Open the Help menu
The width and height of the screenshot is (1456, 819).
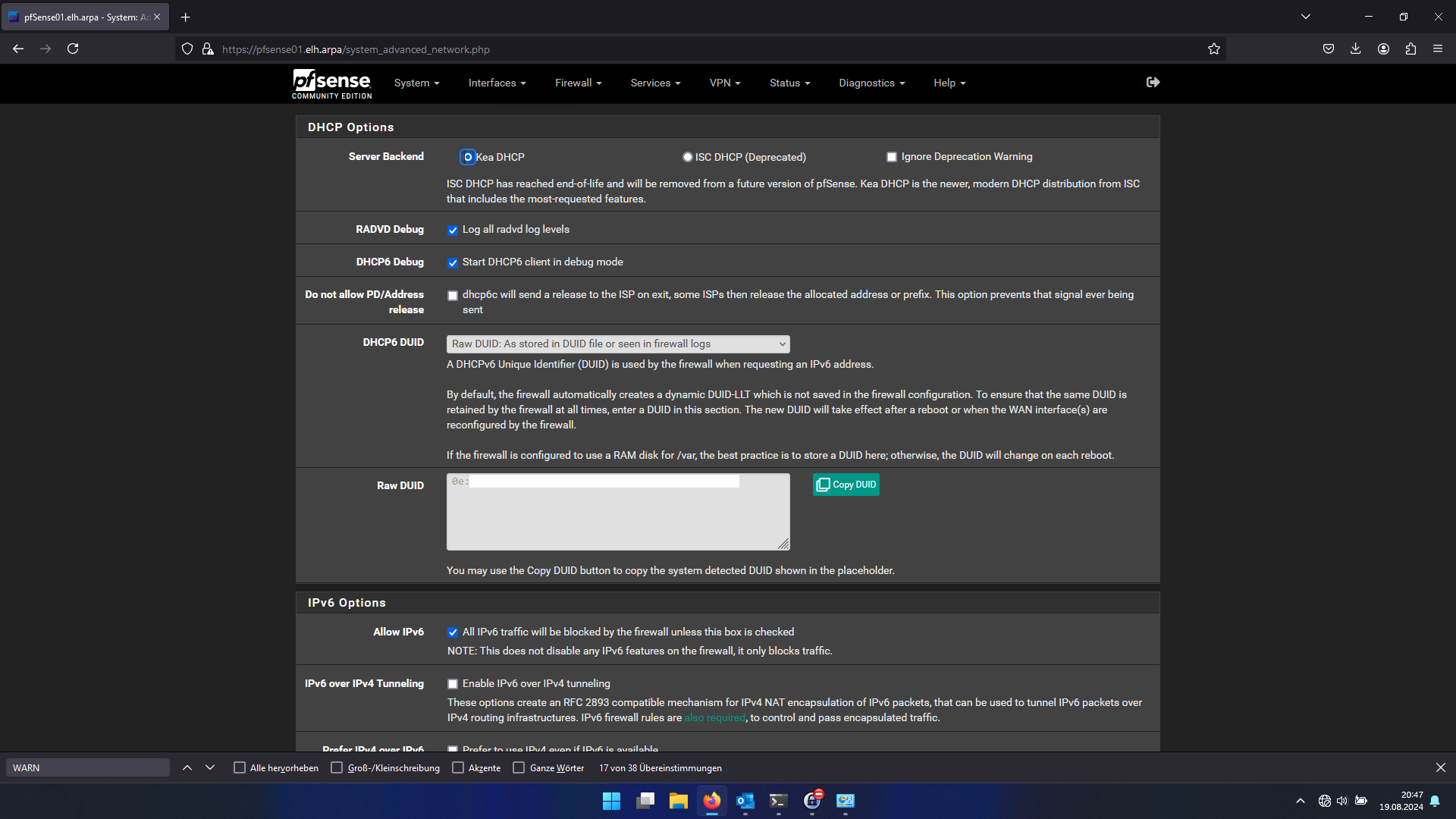[949, 83]
